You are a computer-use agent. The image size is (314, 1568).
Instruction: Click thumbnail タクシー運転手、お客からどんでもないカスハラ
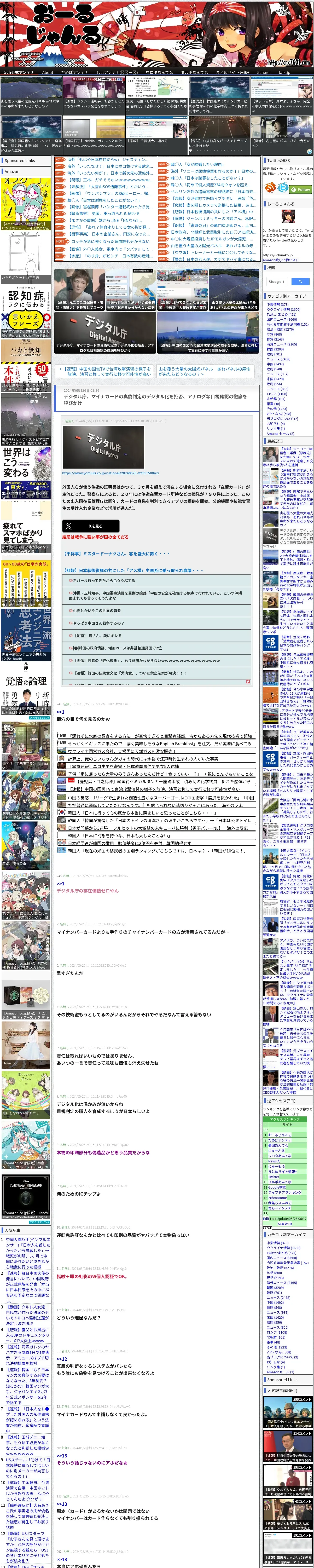click(94, 96)
